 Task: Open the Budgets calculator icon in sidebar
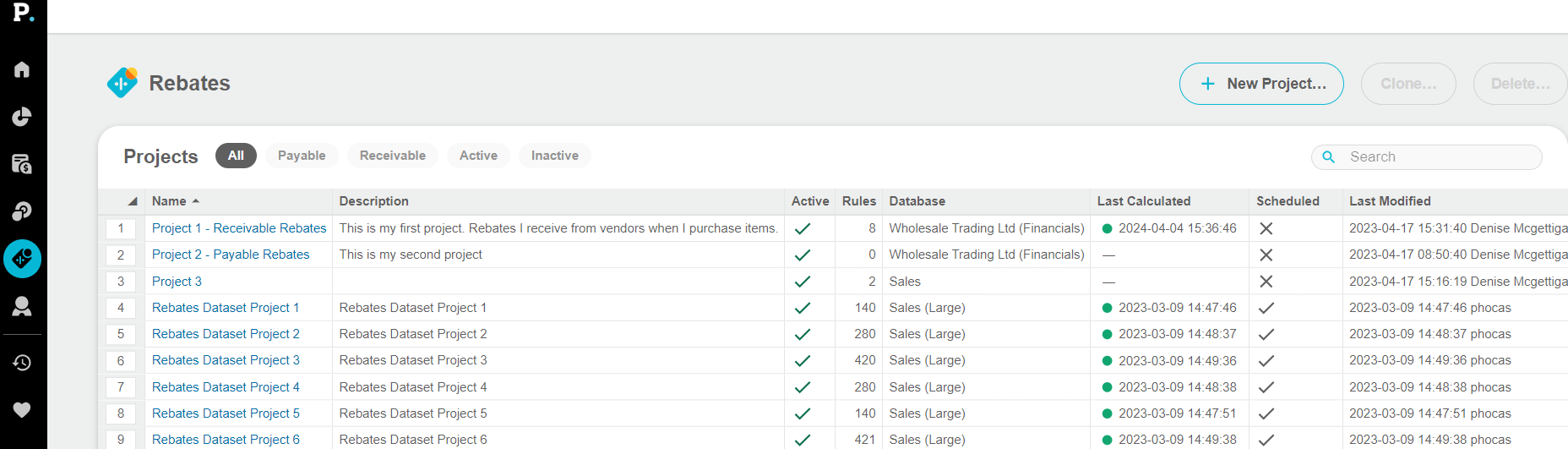pyautogui.click(x=22, y=164)
